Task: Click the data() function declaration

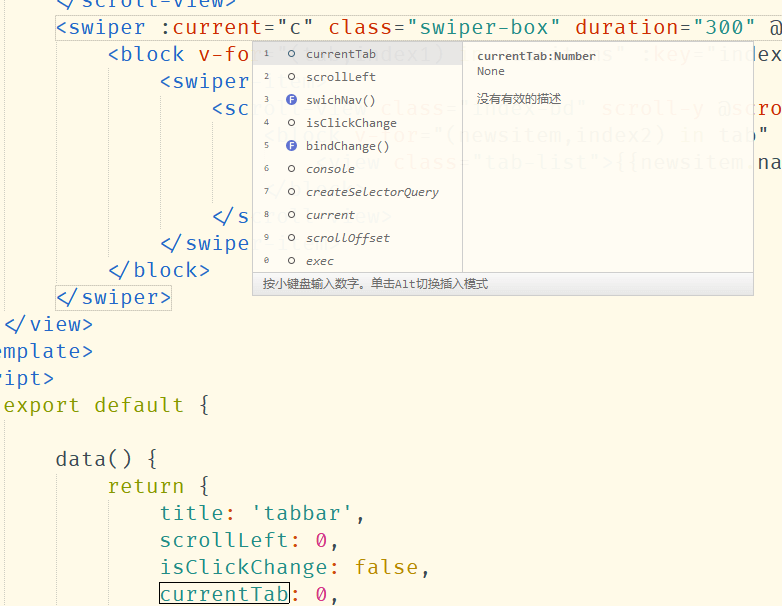Action: [x=106, y=459]
